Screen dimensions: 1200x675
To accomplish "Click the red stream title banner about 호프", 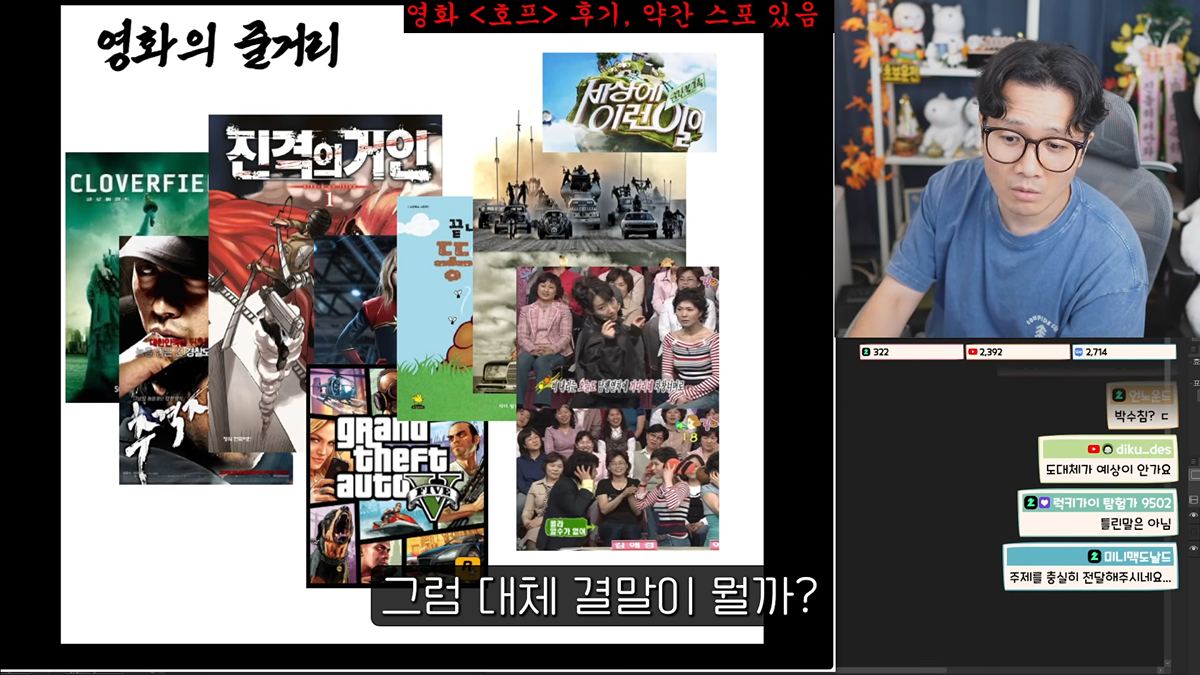I will click(x=618, y=16).
